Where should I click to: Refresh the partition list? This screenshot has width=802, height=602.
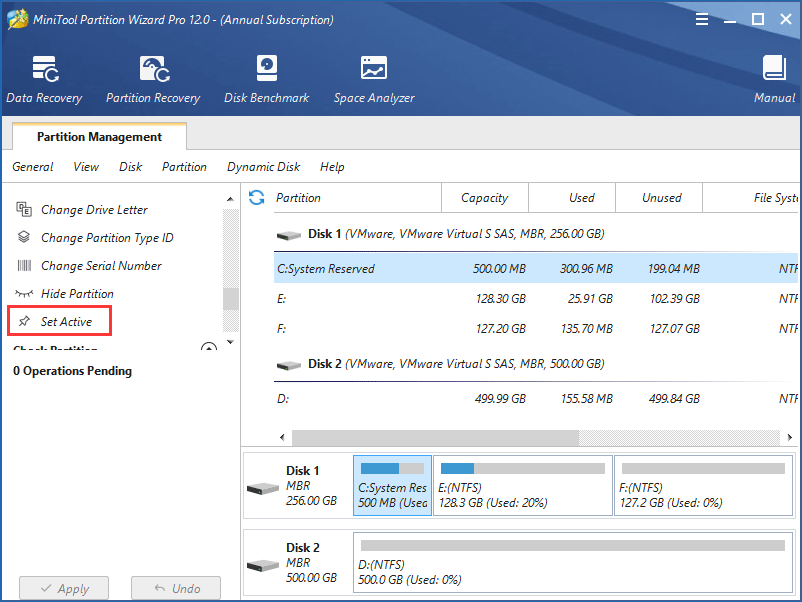click(257, 198)
